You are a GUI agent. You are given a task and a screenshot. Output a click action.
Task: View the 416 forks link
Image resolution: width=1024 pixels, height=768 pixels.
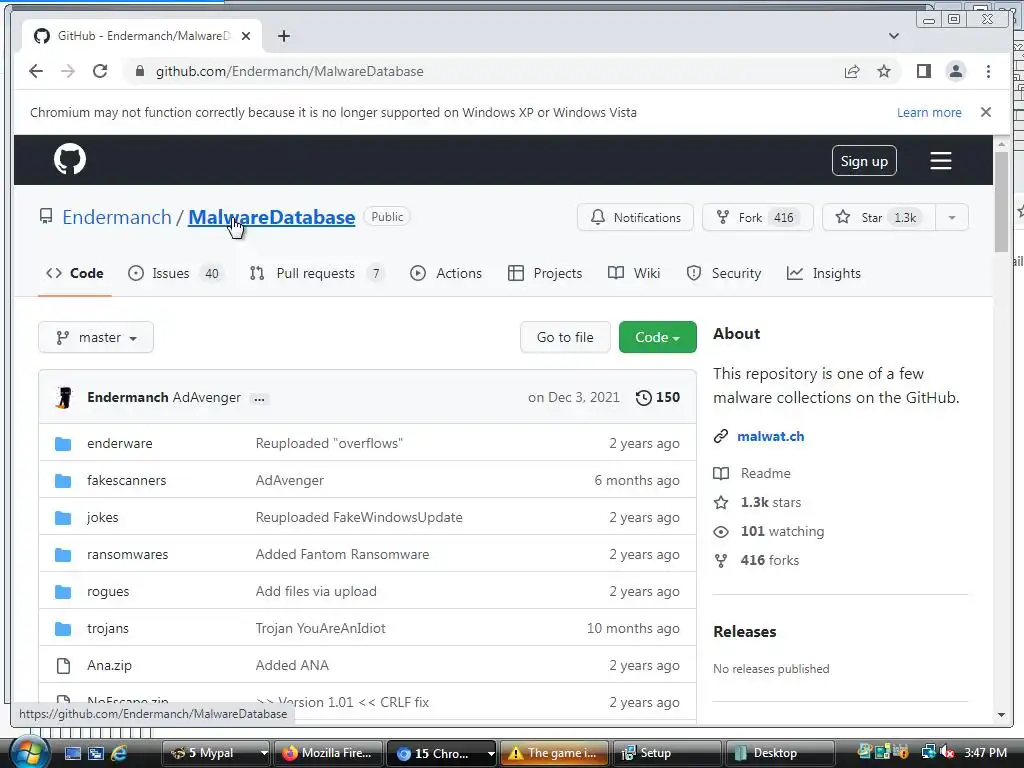769,560
